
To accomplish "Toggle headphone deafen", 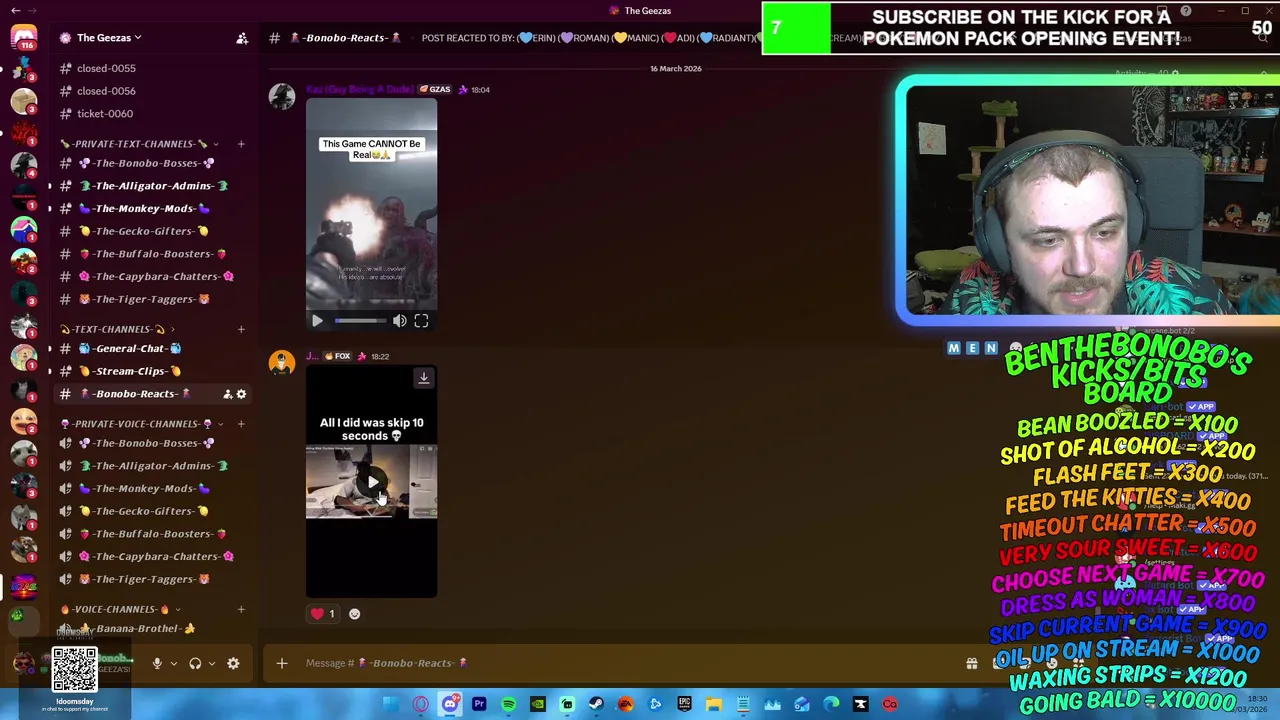I will pos(195,663).
